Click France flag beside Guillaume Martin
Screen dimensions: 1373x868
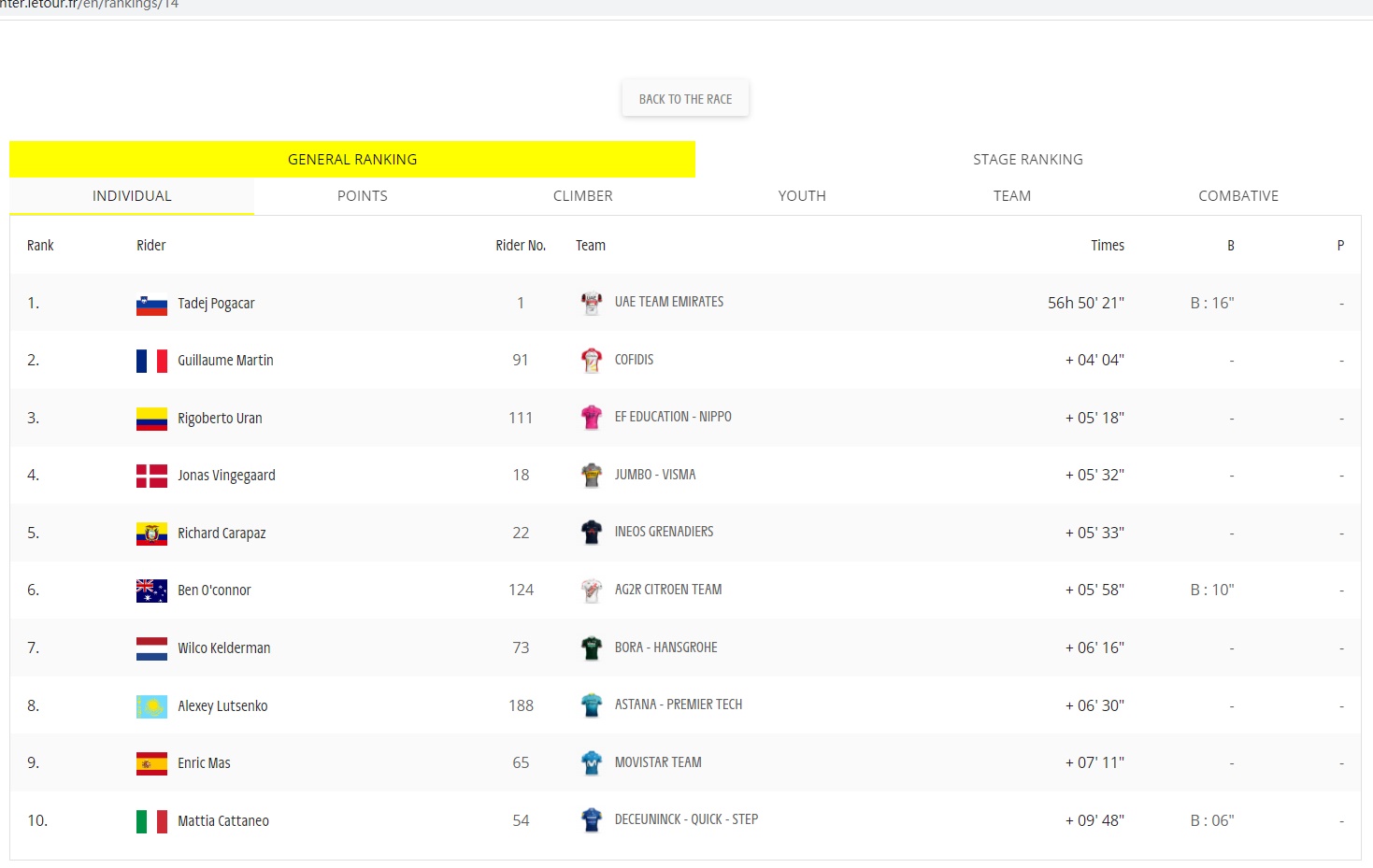pyautogui.click(x=151, y=361)
